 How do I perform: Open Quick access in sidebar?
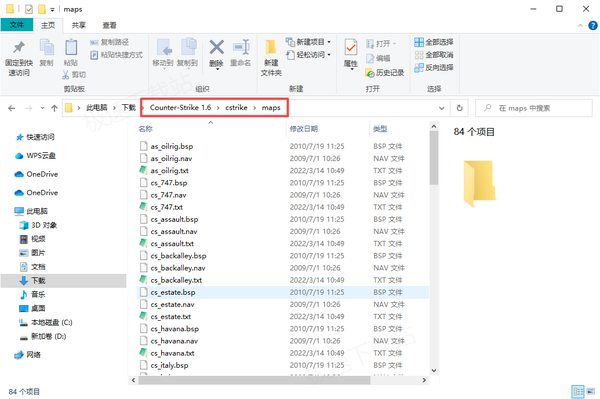(35, 137)
